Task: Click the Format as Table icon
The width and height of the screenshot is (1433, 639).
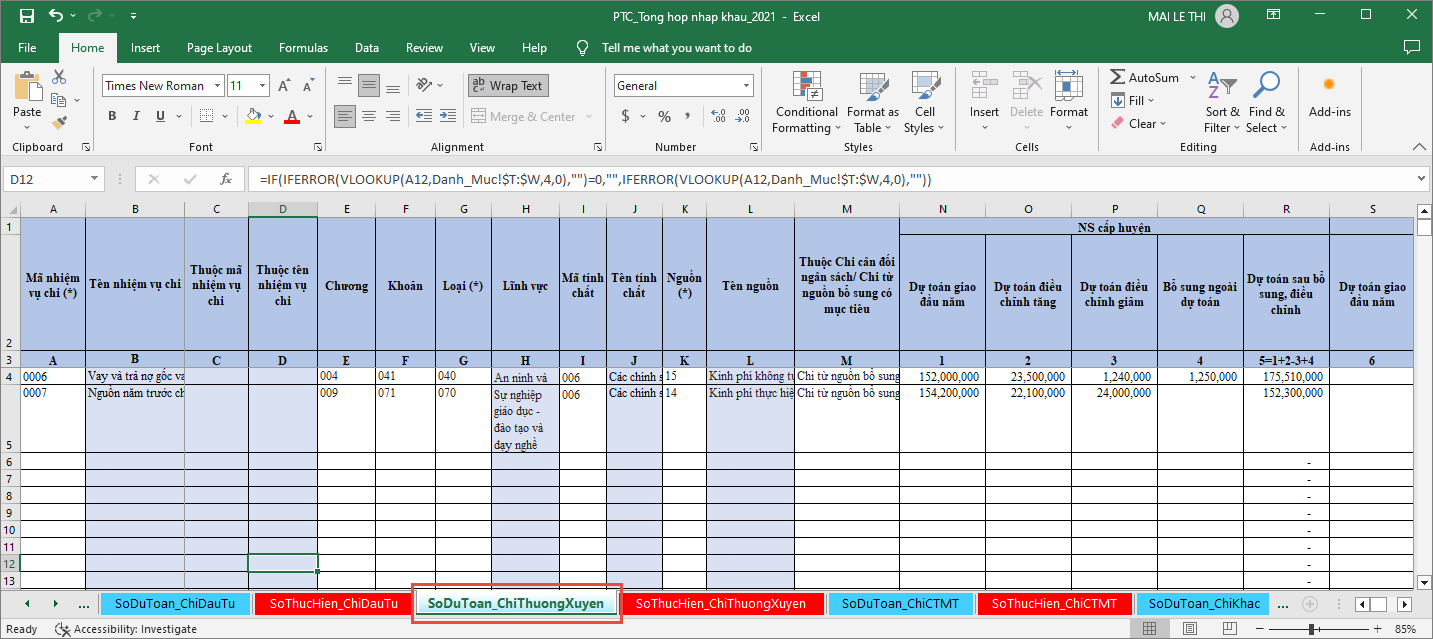Action: click(x=872, y=103)
